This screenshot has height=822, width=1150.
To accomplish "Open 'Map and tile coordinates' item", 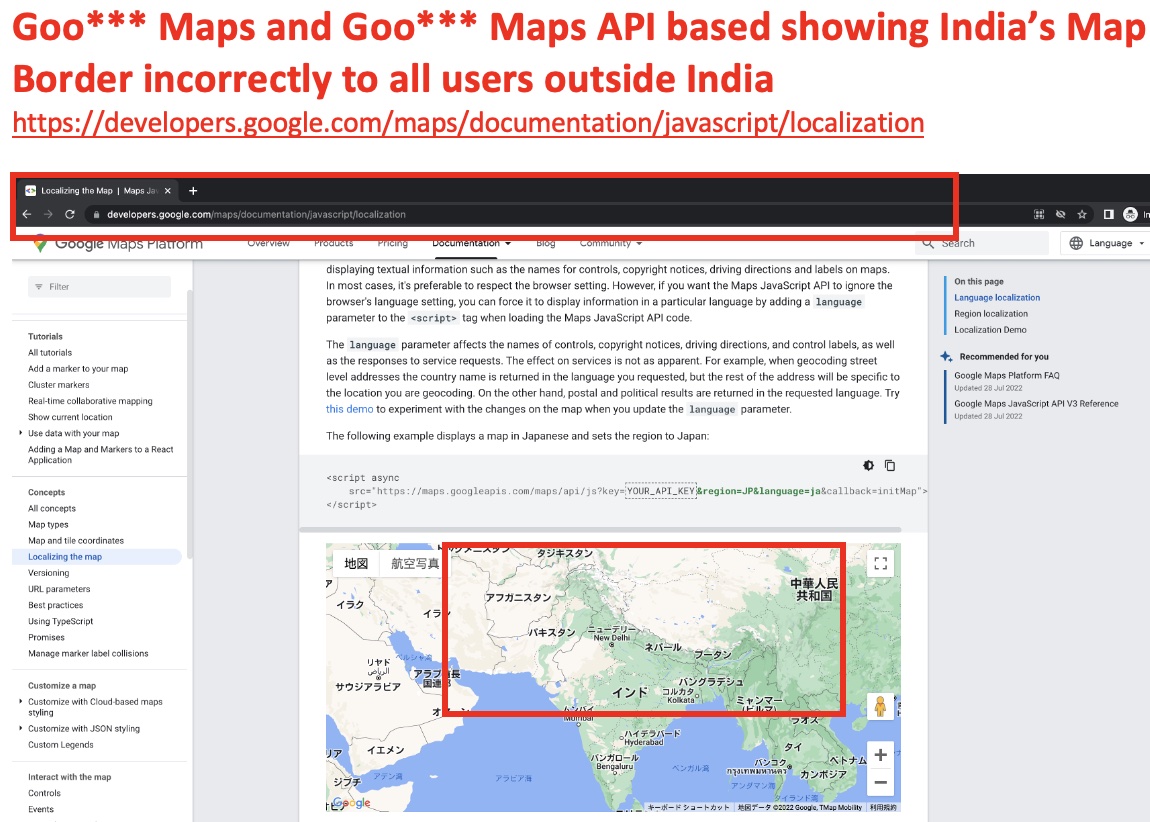I will [x=76, y=541].
